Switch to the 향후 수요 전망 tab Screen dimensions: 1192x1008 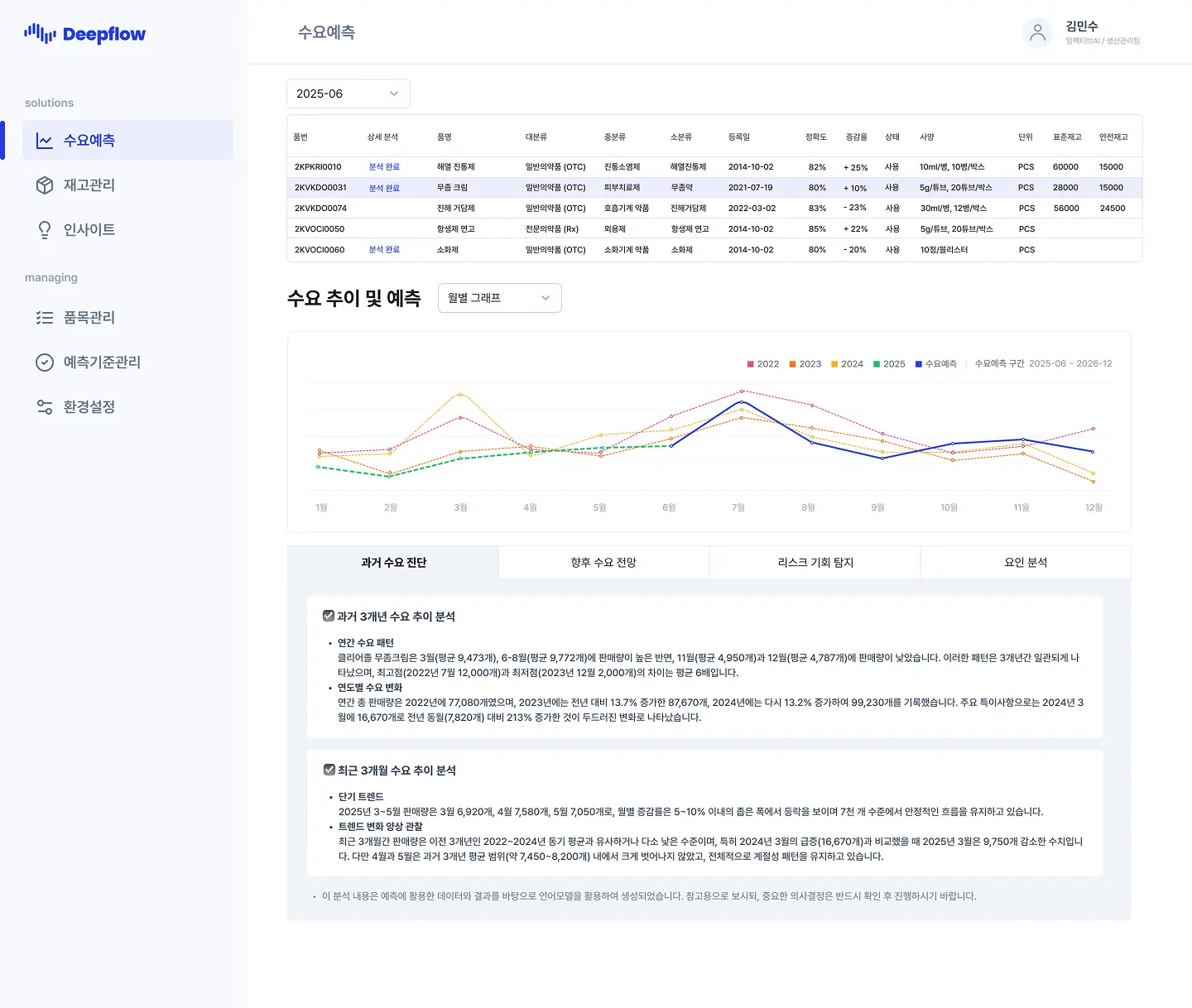pos(603,562)
